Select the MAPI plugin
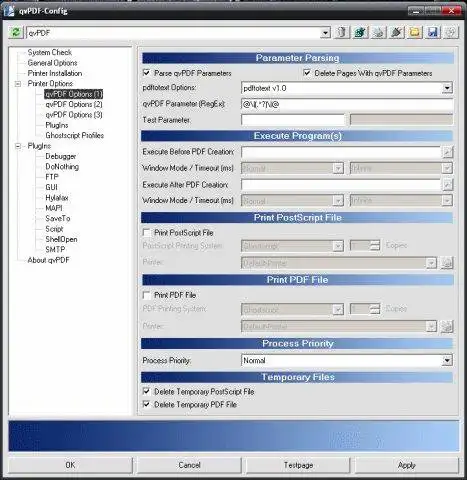Viewport: 467px width, 480px height. coord(54,208)
